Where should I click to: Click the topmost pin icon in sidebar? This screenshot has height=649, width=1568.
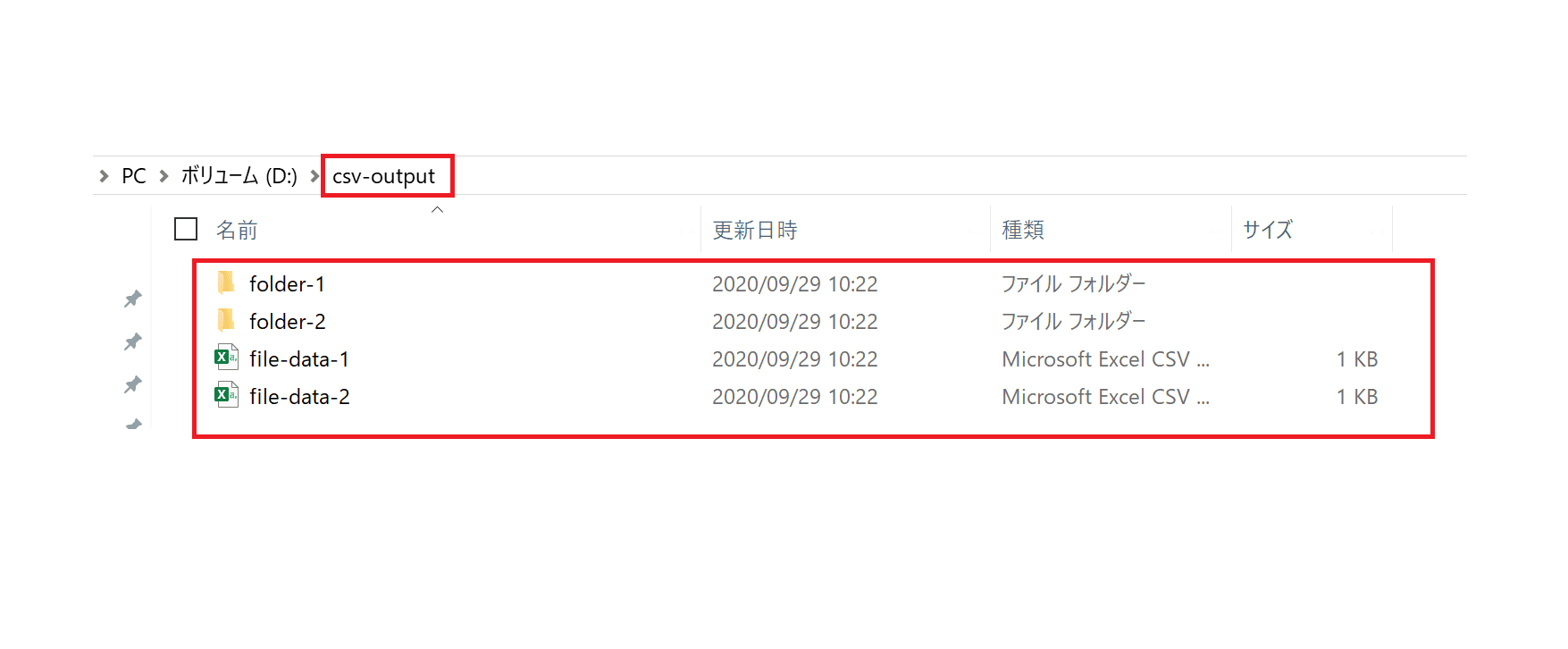click(133, 299)
